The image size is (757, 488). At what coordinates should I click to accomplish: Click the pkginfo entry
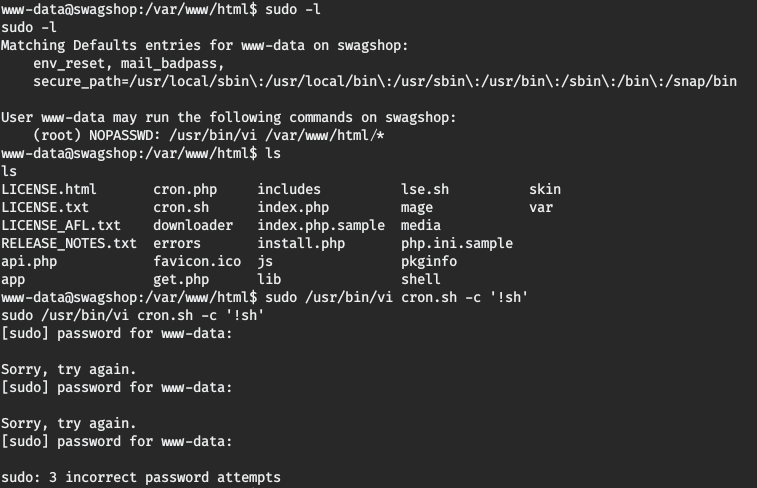click(429, 261)
